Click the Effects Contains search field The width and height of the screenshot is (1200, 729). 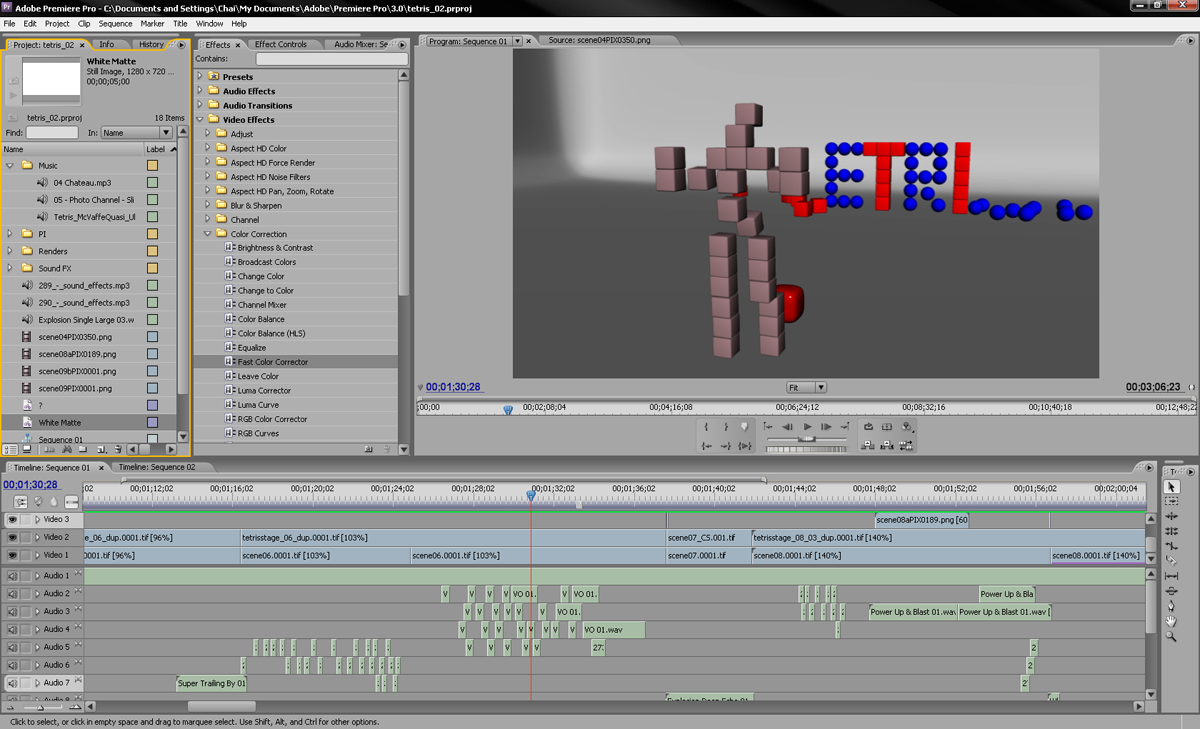(x=331, y=59)
